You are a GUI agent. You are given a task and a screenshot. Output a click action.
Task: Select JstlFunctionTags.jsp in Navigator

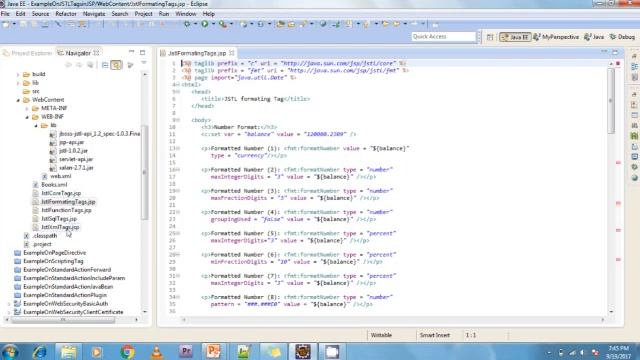(x=66, y=210)
